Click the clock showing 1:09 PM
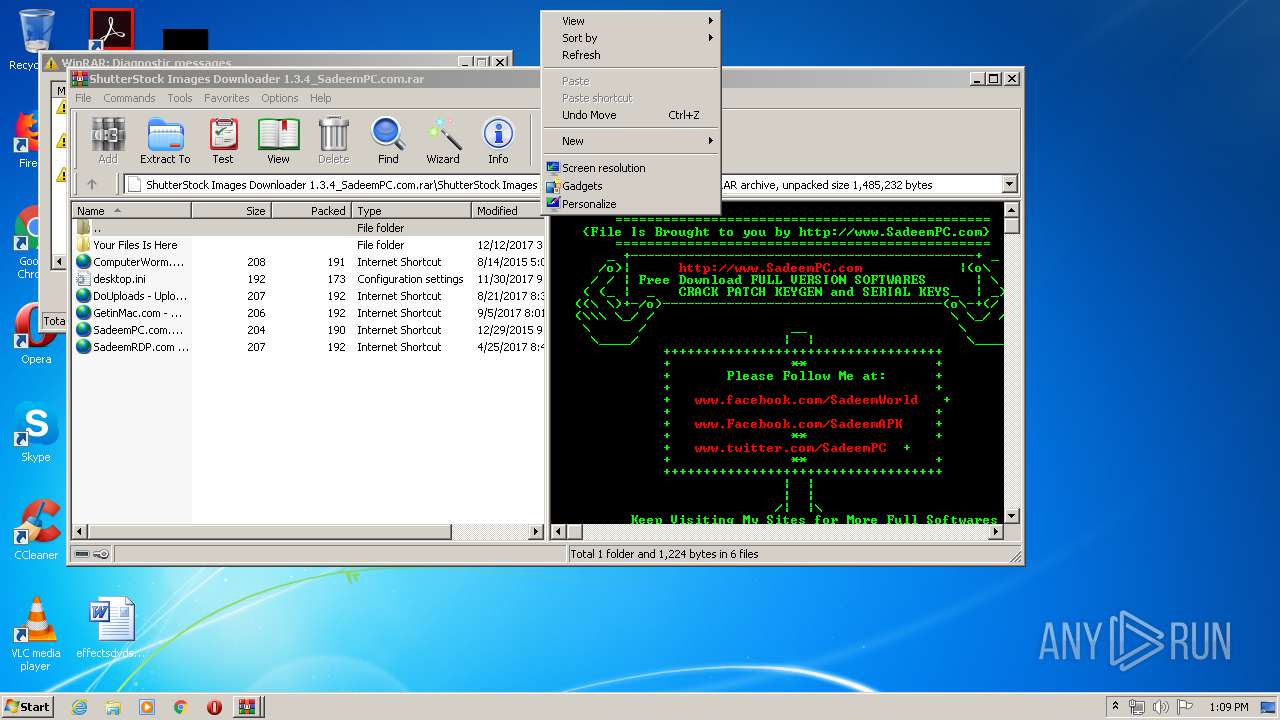Image resolution: width=1280 pixels, height=720 pixels. [x=1228, y=707]
